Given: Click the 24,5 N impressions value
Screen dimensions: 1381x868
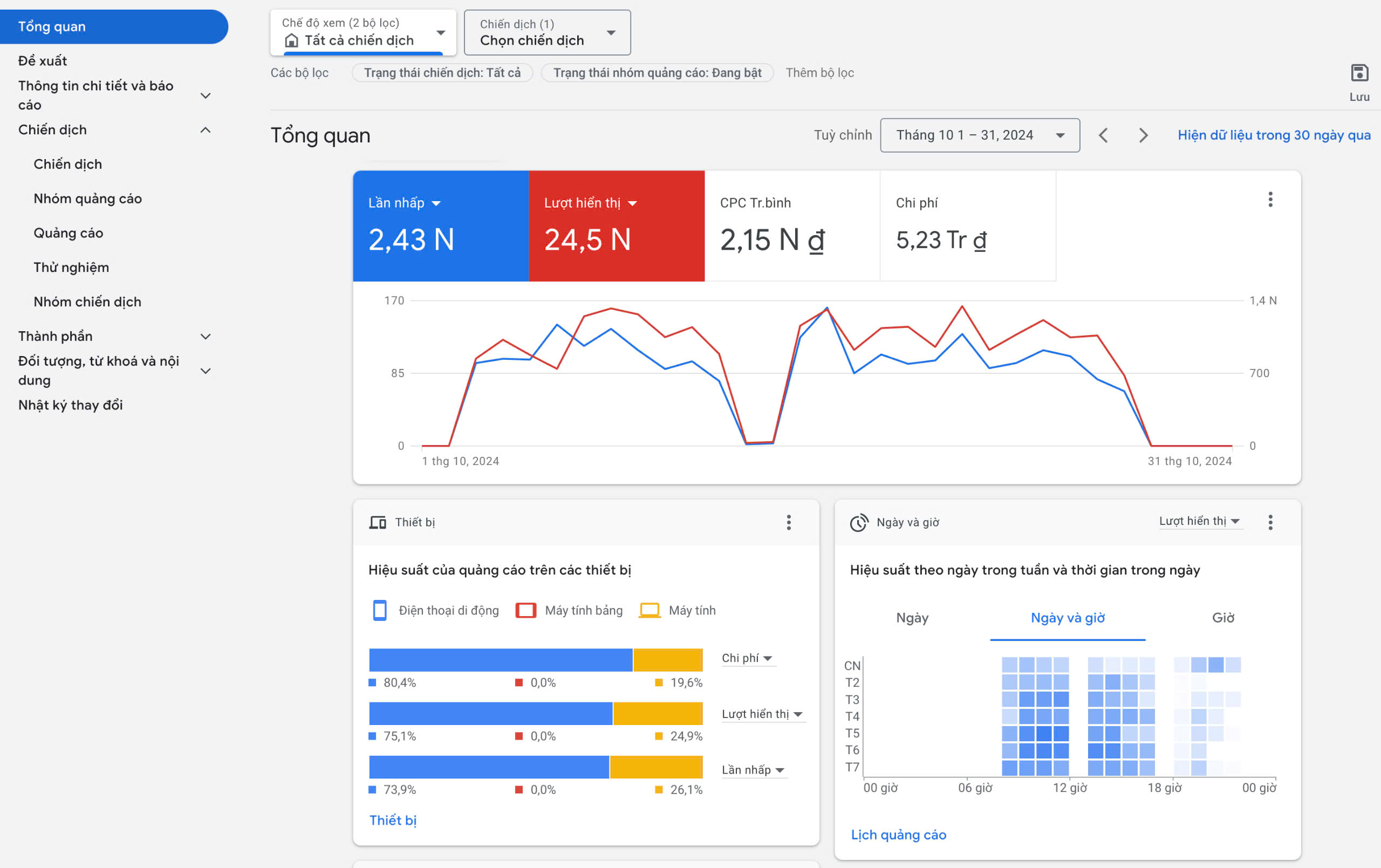Looking at the screenshot, I should (587, 240).
